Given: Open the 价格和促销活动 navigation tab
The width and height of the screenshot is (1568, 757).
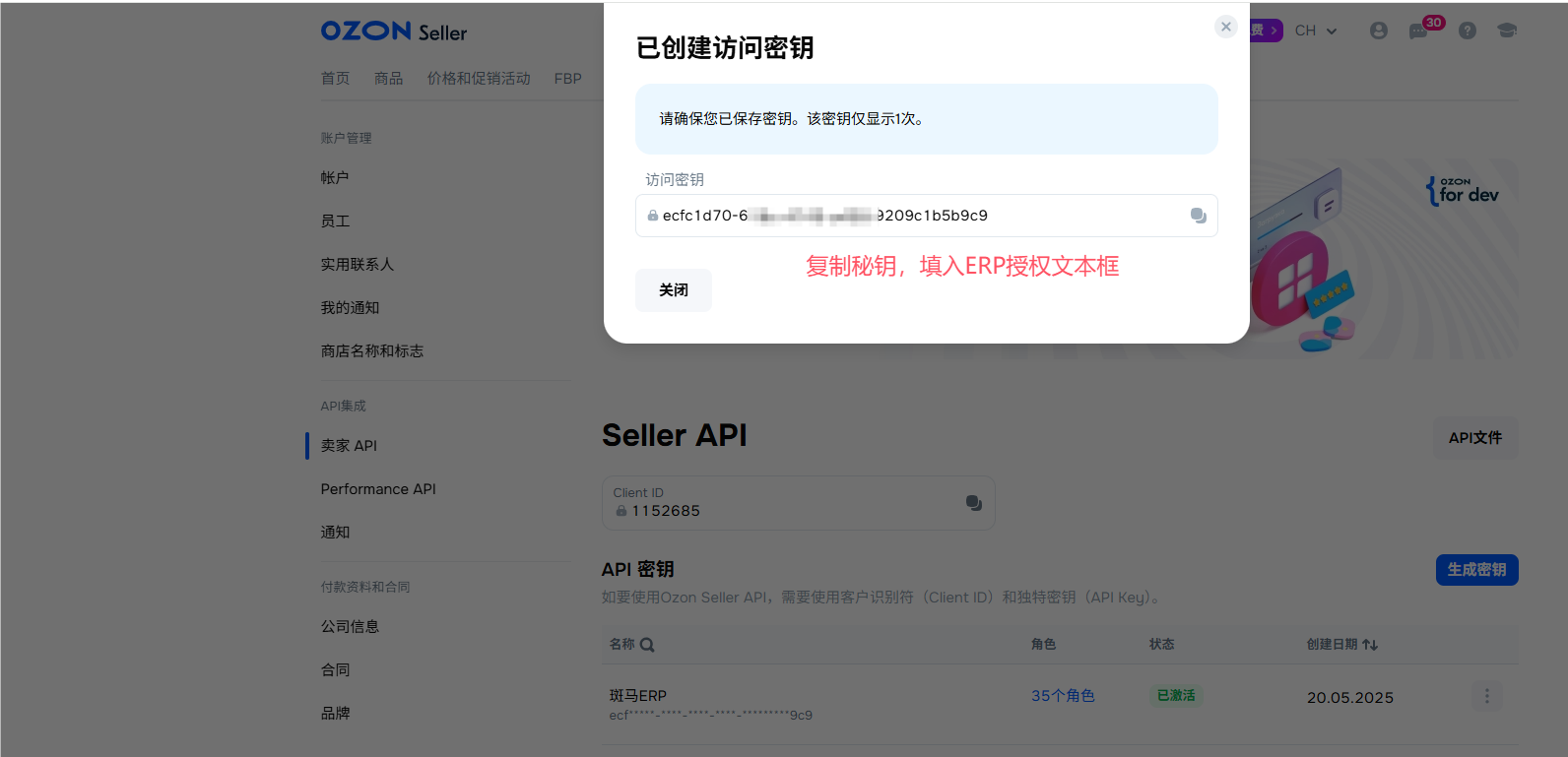Looking at the screenshot, I should pyautogui.click(x=479, y=78).
